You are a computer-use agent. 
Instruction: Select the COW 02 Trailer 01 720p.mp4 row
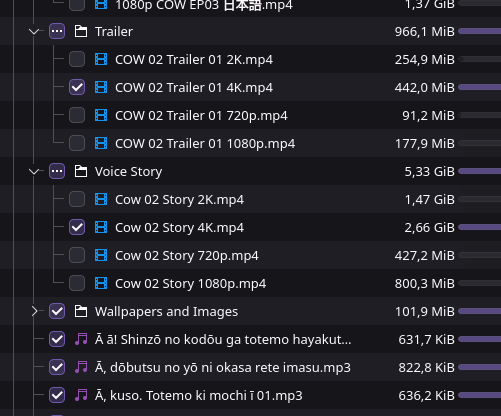point(250,115)
